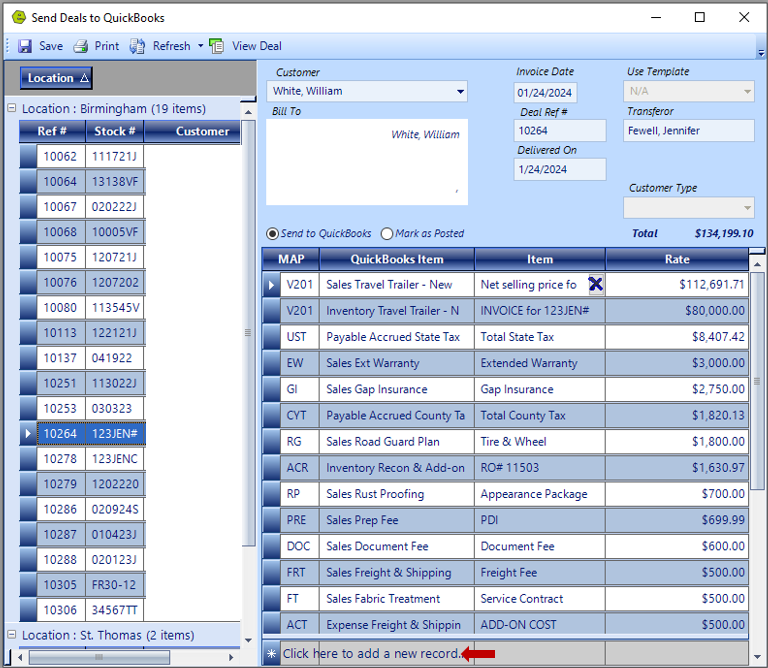Click Save label in toolbar
Viewport: 768px width, 668px height.
tap(51, 46)
